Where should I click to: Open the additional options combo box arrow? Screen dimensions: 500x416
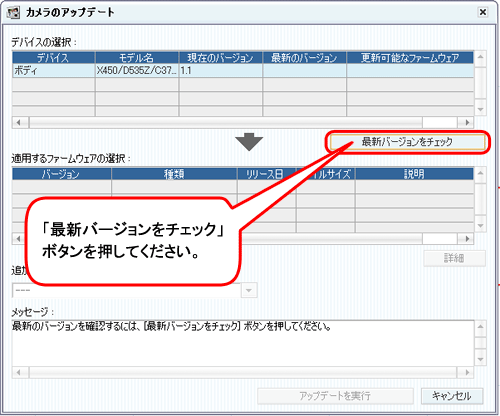point(249,290)
